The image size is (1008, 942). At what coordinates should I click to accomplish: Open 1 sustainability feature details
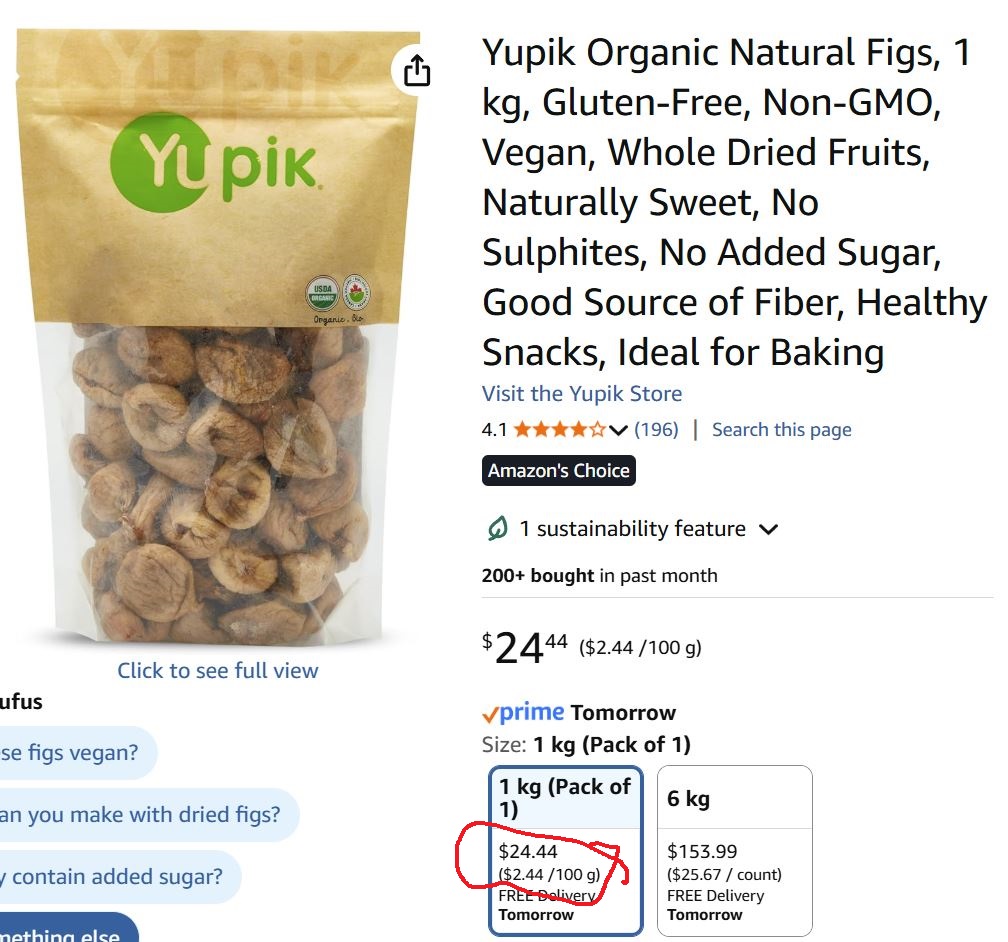(633, 529)
